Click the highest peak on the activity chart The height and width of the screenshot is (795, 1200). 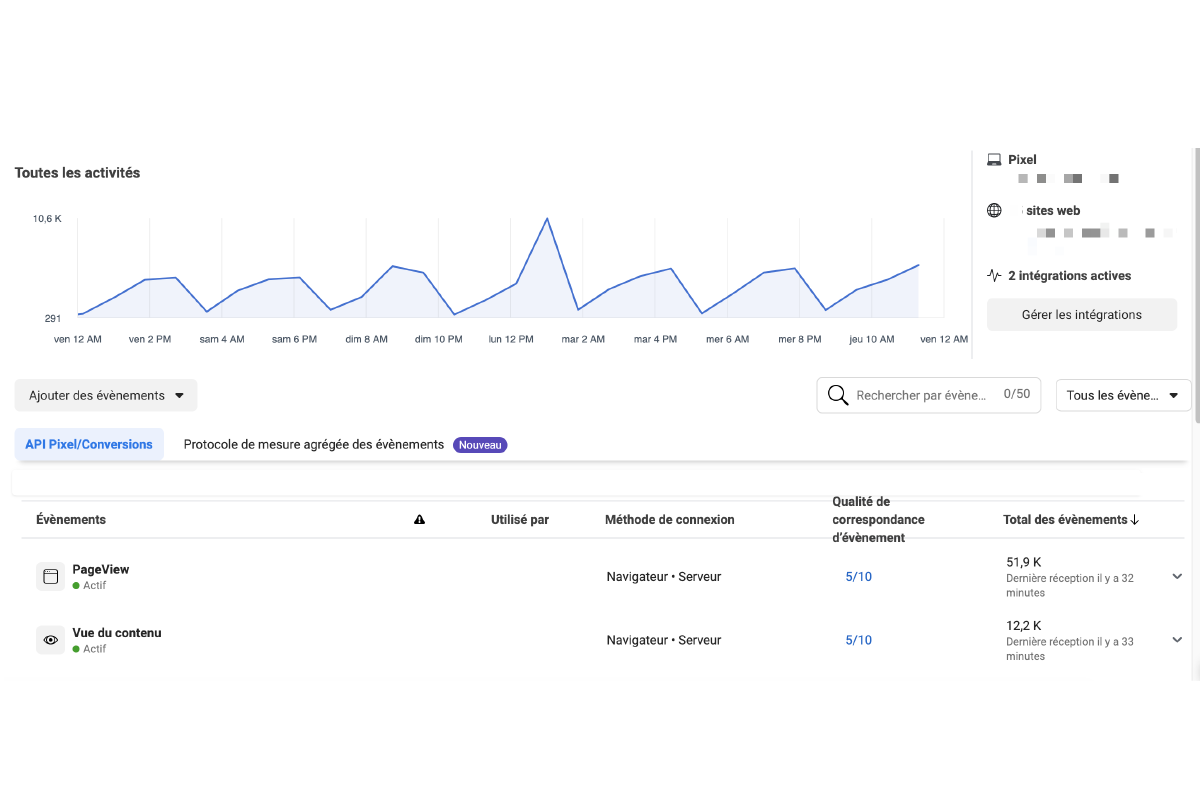(547, 219)
